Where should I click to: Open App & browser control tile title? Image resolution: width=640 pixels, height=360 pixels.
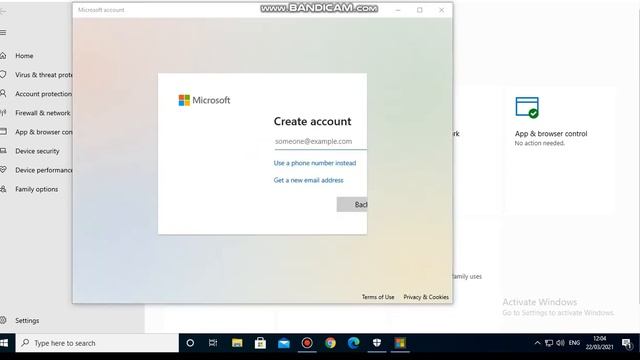(551, 133)
